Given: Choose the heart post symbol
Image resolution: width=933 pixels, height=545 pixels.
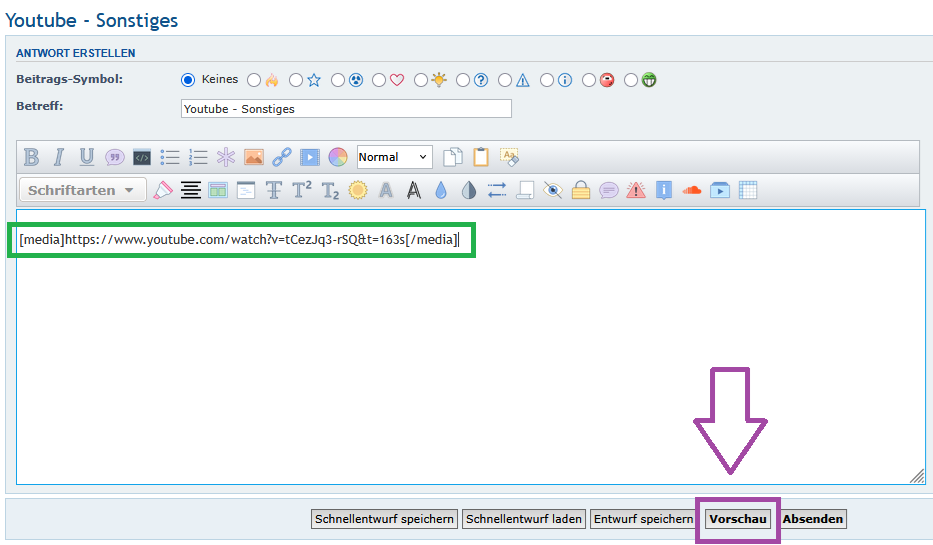Looking at the screenshot, I should 379,80.
